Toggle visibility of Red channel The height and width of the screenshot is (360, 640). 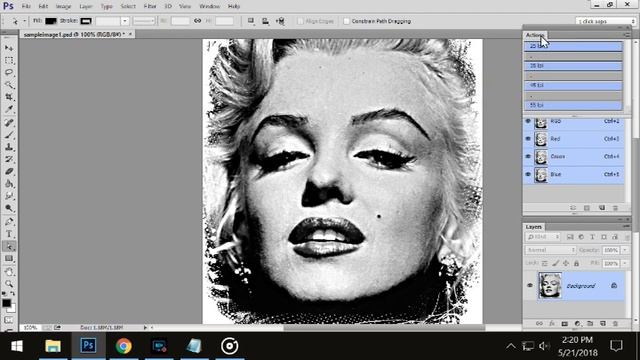point(528,139)
